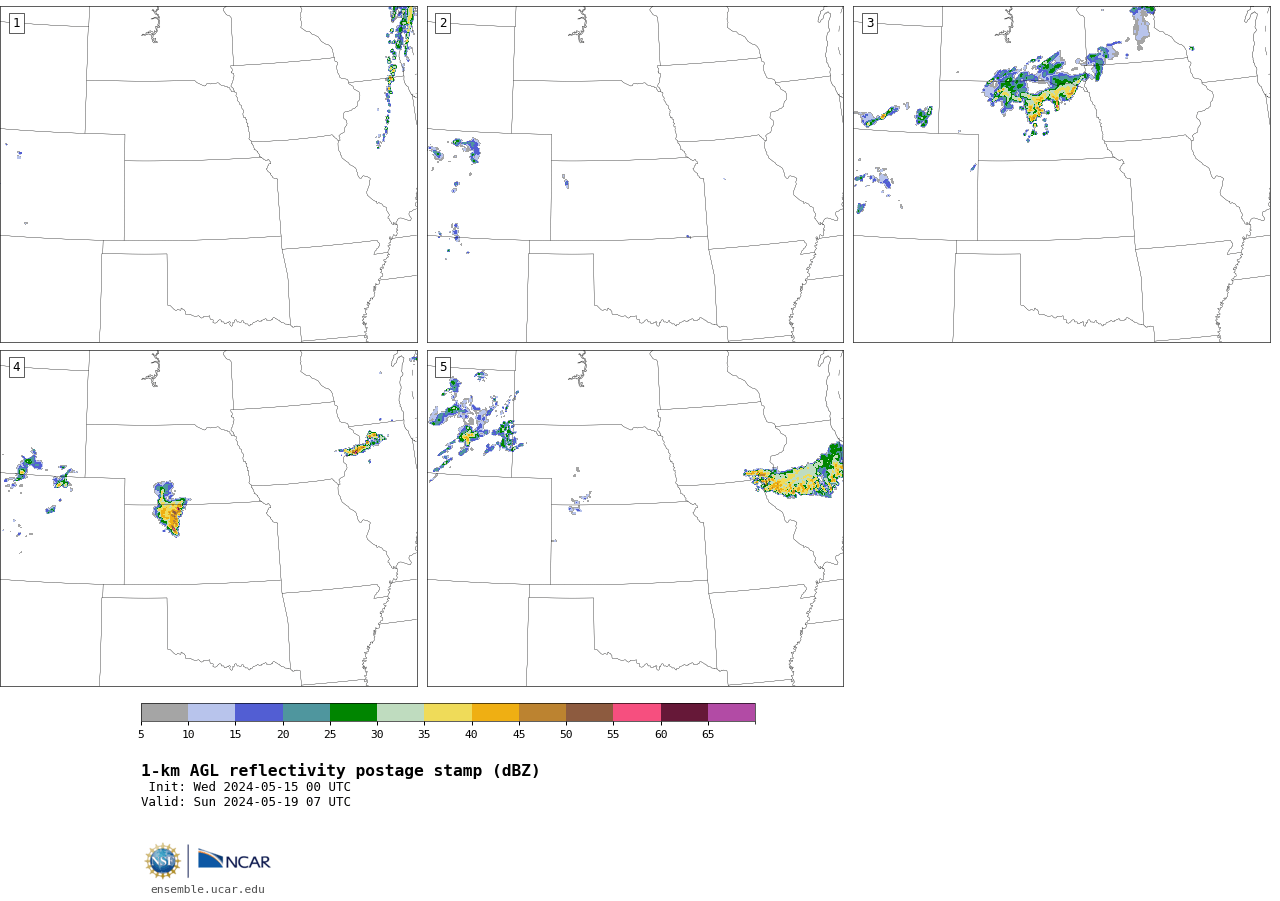This screenshot has width=1280, height=901.
Task: Click the brown 50-55 dBZ swatch
Action: coord(590,713)
